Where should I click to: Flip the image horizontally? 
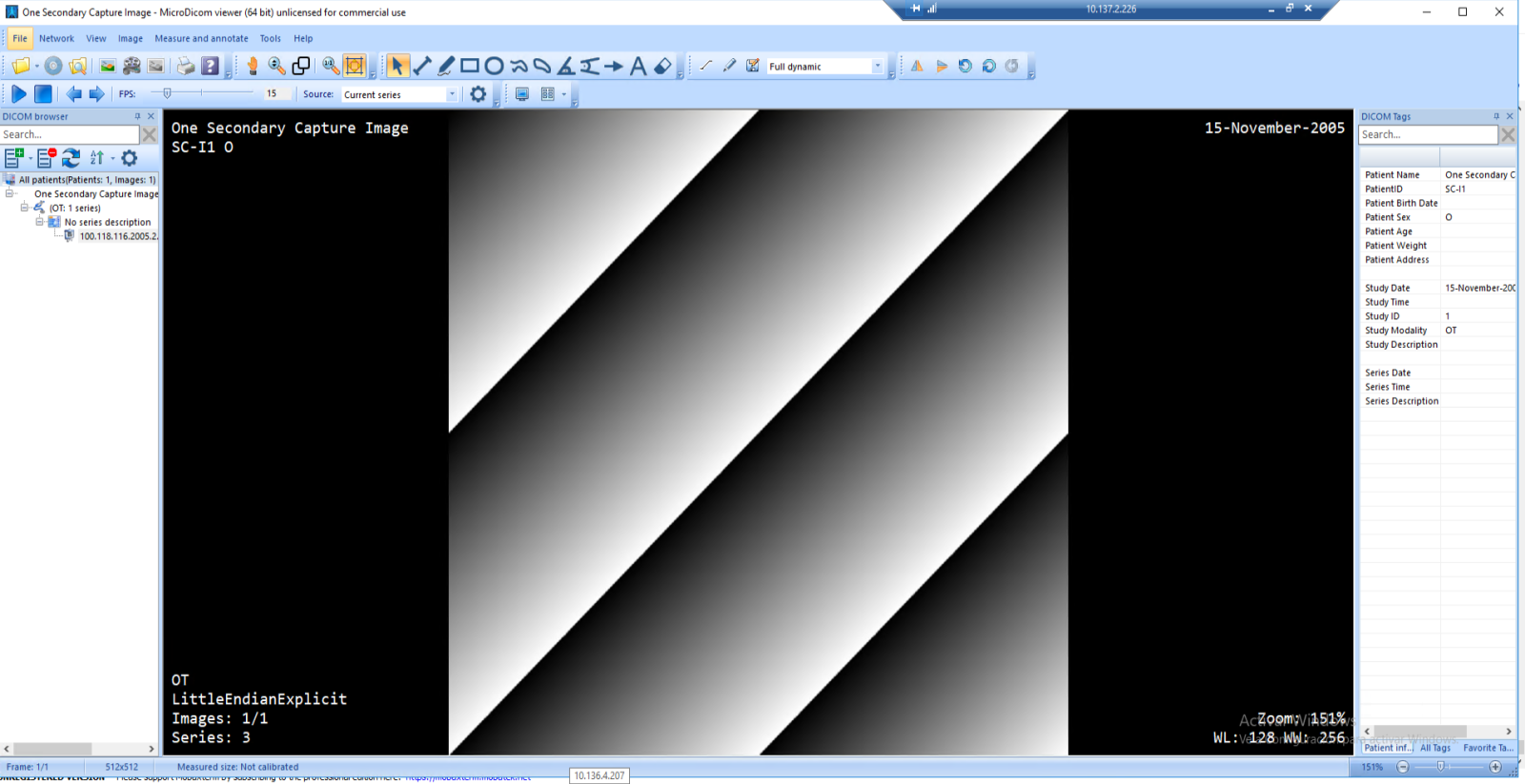click(917, 66)
